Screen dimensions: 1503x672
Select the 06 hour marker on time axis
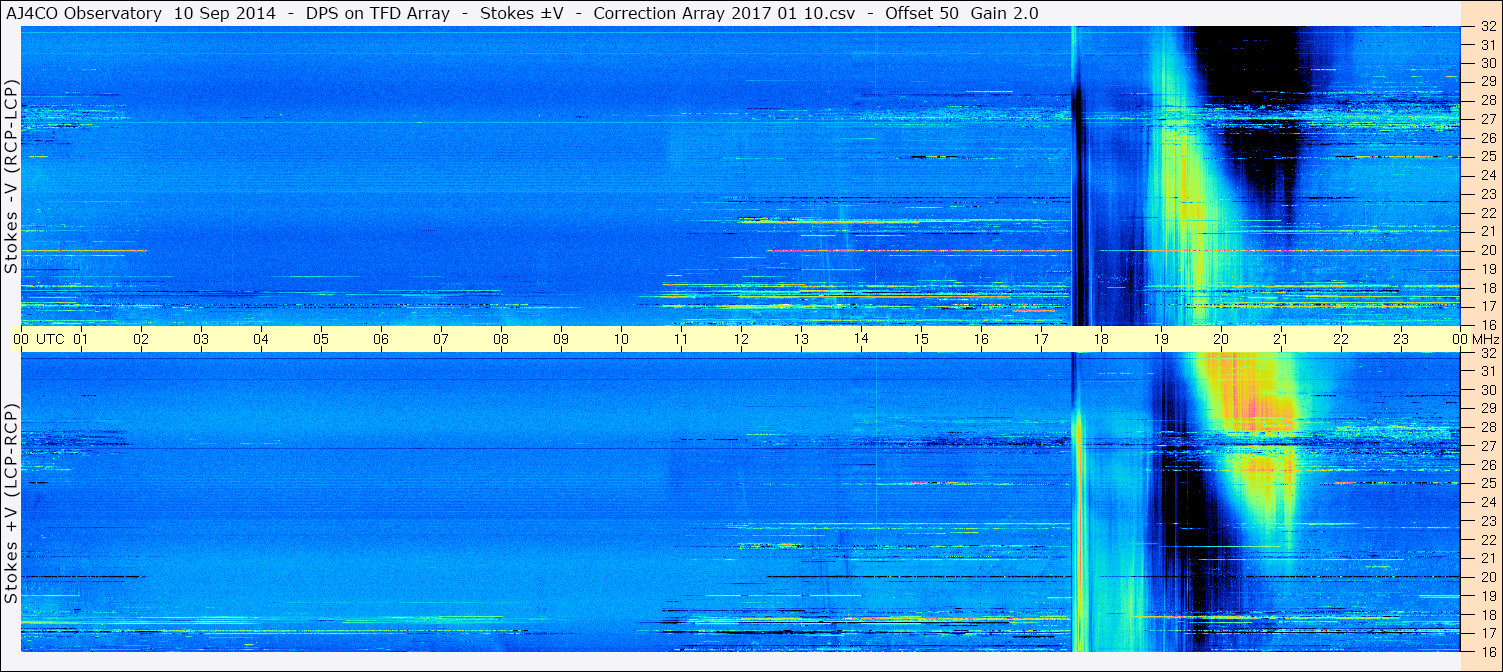click(381, 339)
